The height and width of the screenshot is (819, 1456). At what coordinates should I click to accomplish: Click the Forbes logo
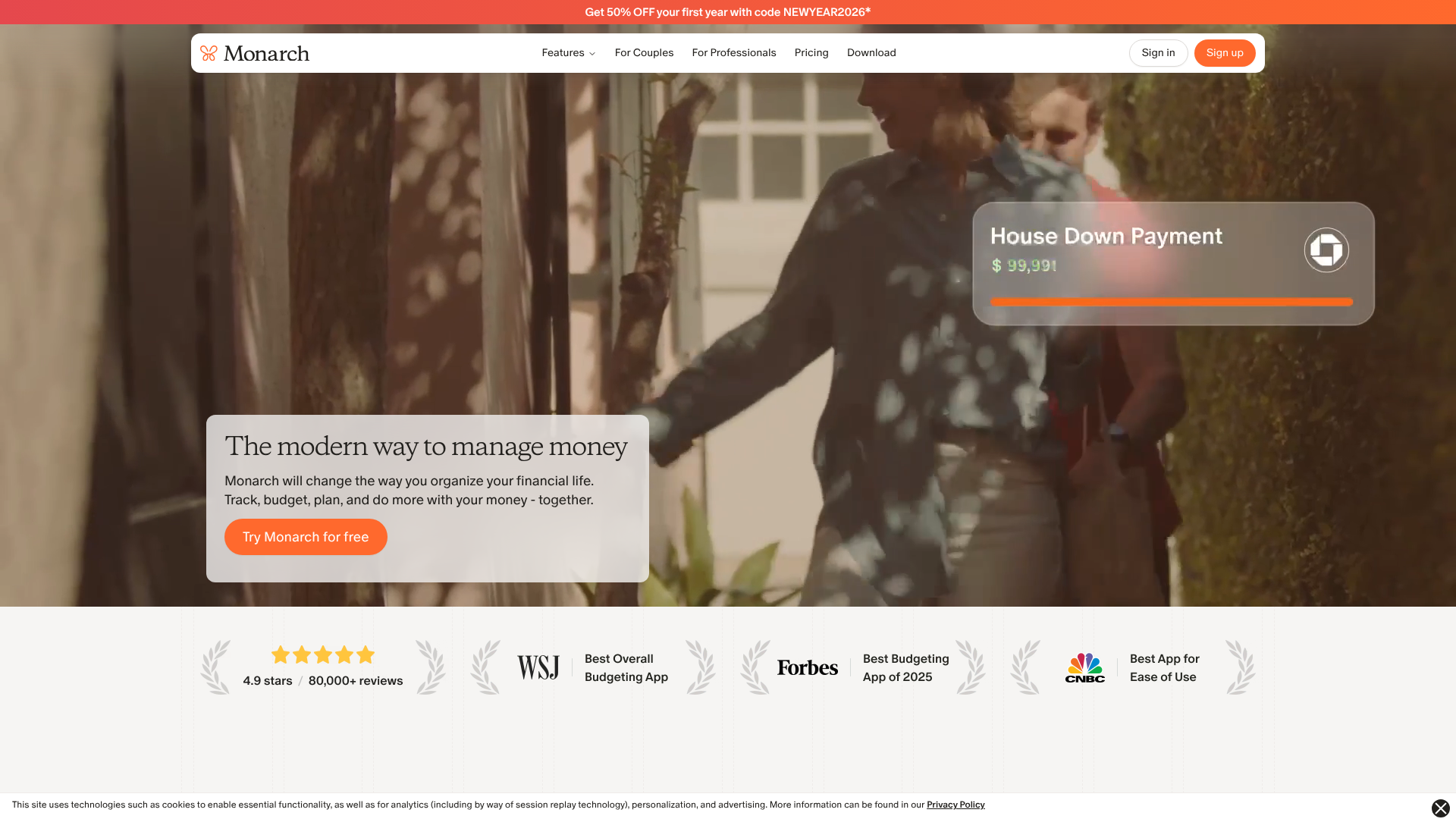click(807, 667)
